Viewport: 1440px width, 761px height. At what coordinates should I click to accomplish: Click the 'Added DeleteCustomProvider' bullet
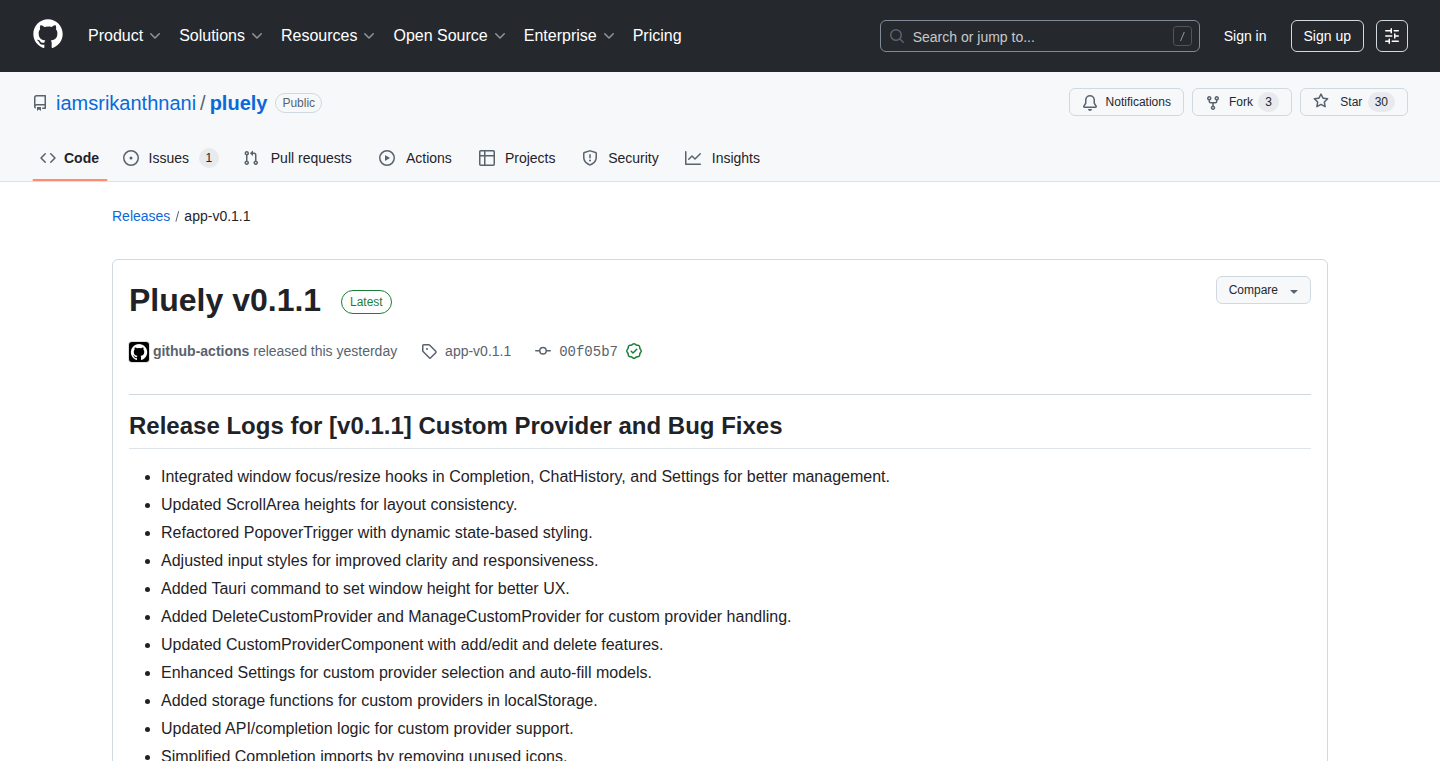476,616
